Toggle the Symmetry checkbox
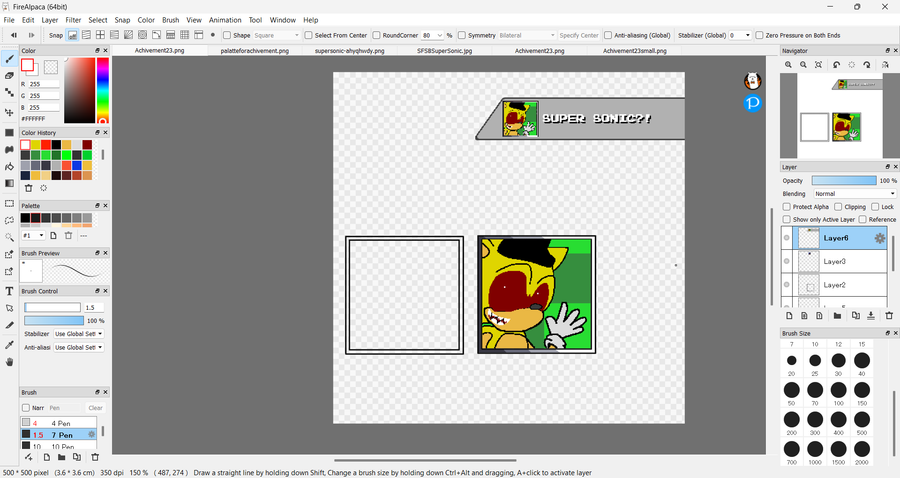The width and height of the screenshot is (900, 478). (x=462, y=35)
